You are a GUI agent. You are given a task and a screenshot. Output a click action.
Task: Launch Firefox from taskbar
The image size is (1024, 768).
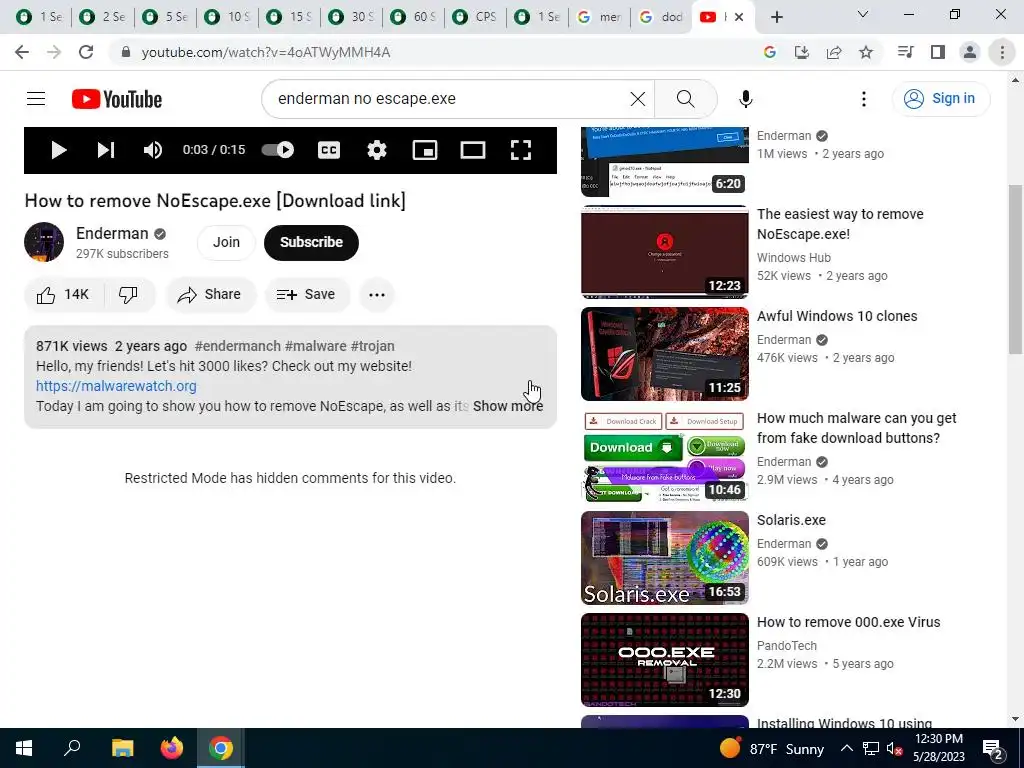(172, 748)
